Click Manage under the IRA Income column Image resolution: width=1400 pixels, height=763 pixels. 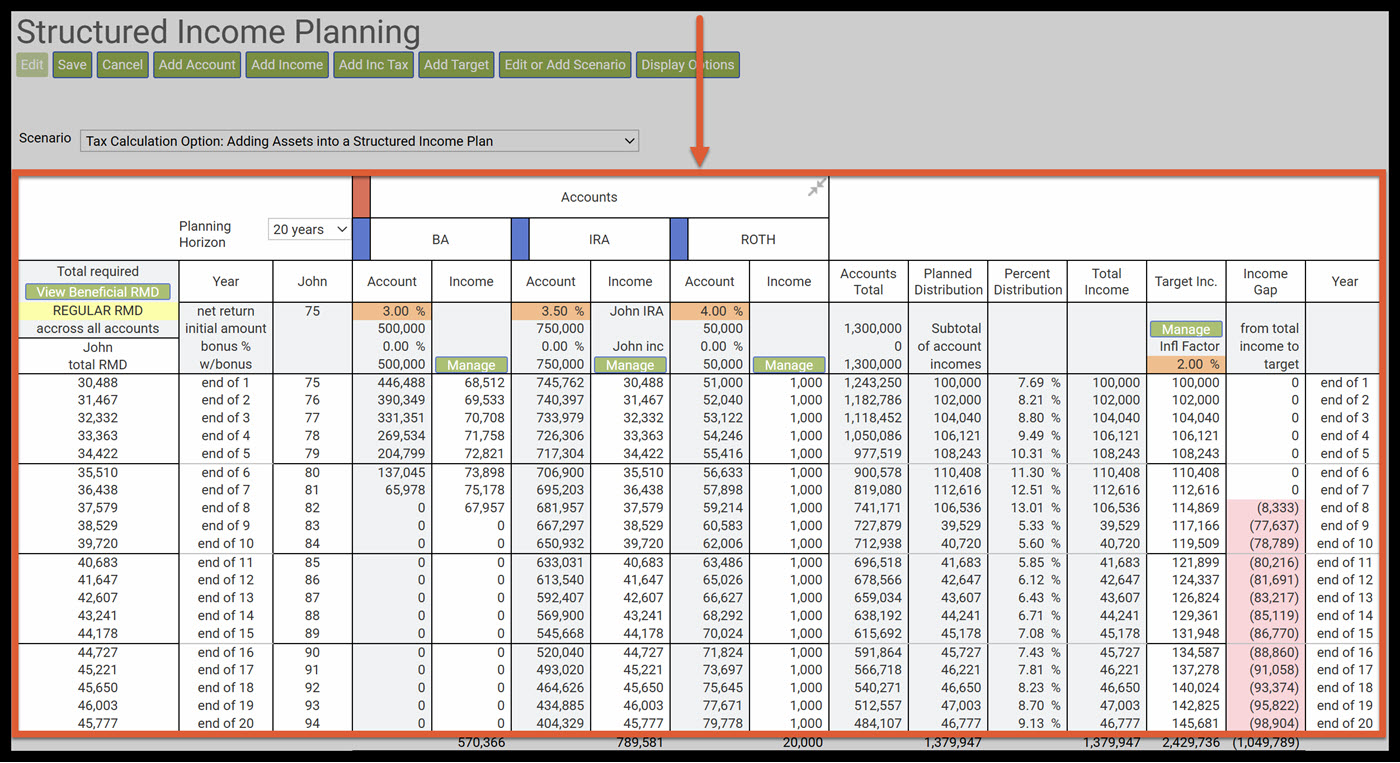click(630, 365)
